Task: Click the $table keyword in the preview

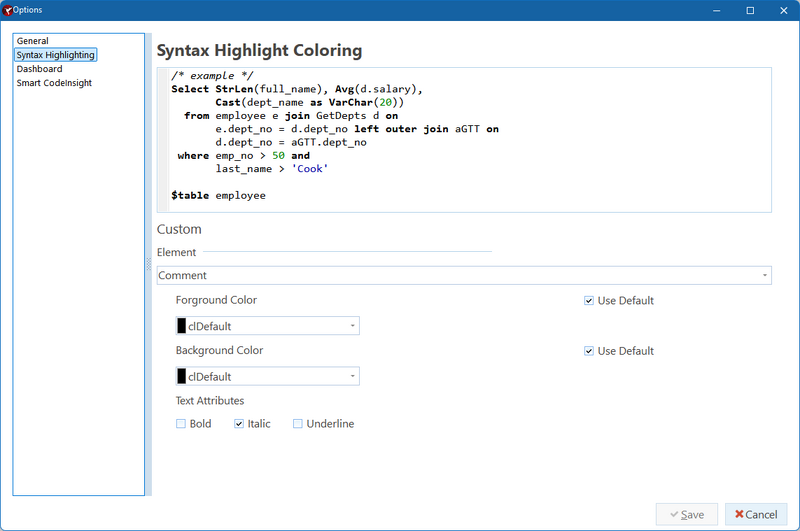Action: click(x=190, y=195)
